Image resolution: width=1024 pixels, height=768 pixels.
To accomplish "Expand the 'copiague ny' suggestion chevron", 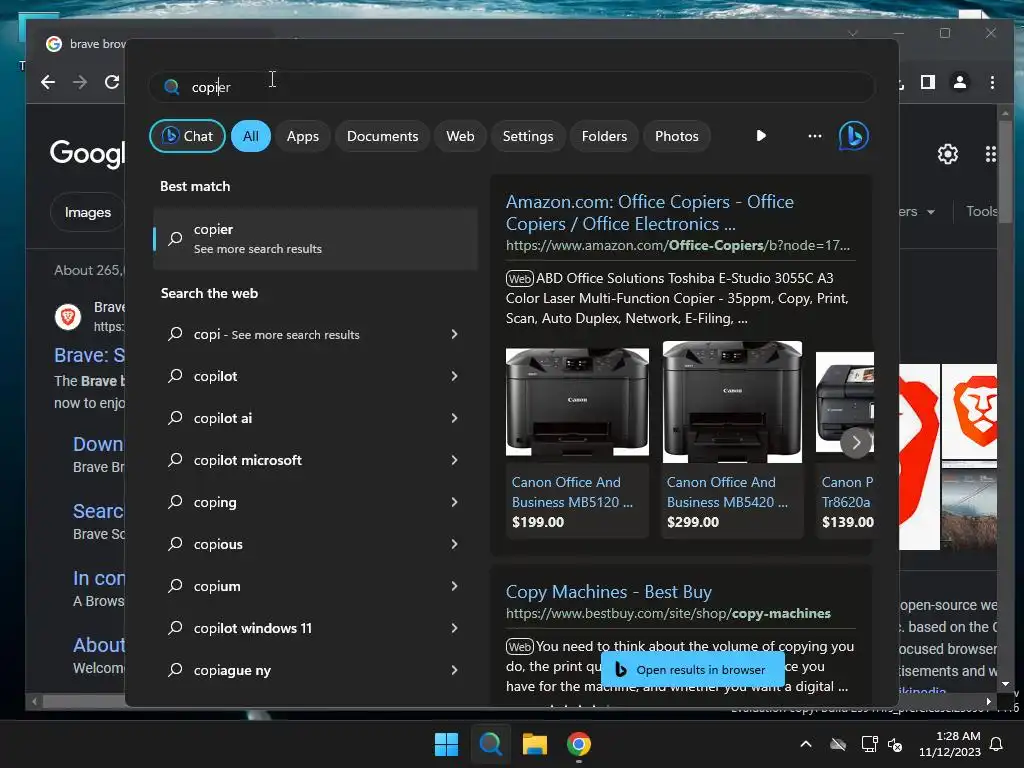I will coord(455,670).
